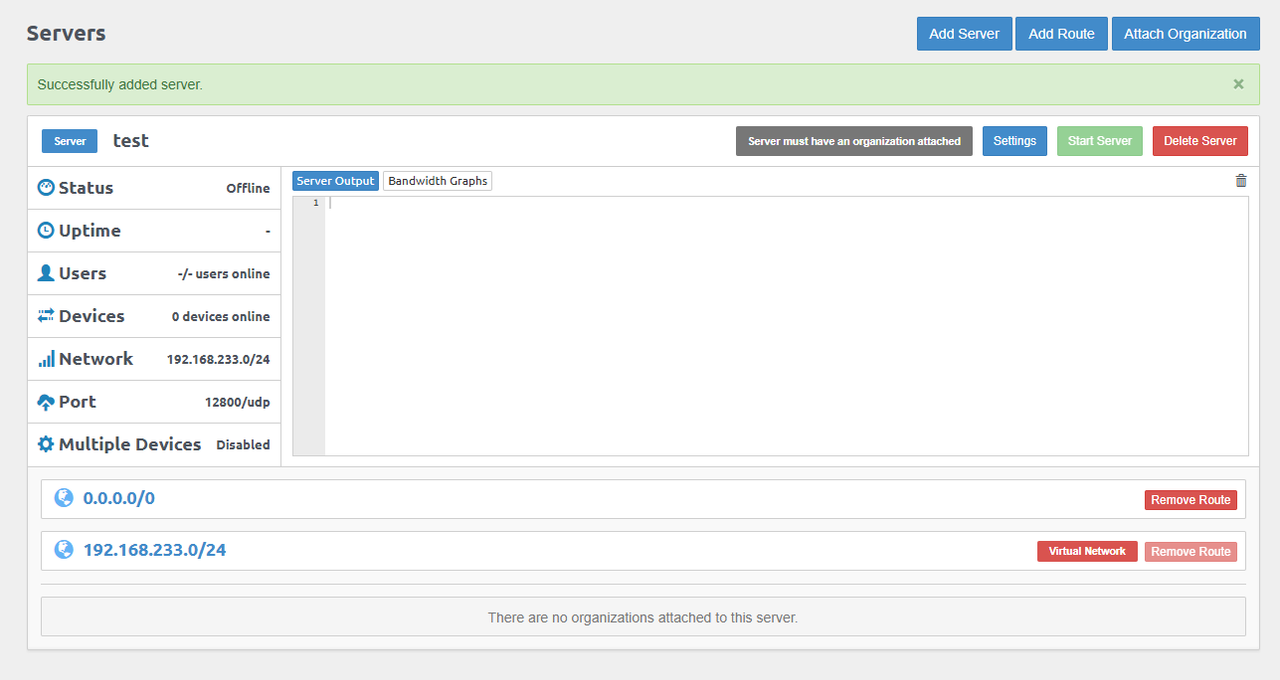
Task: Click line number 1 in output gutter
Action: point(316,203)
